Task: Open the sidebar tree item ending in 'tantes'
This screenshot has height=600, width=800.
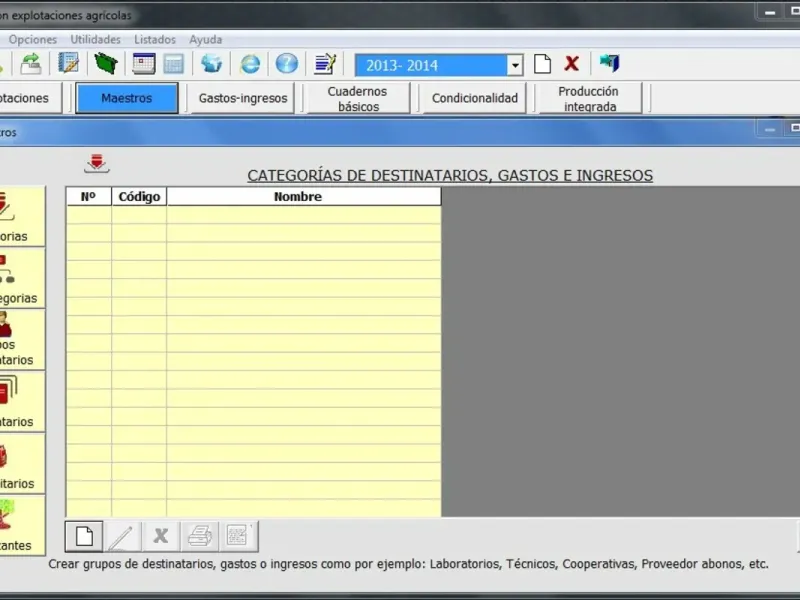Action: pyautogui.click(x=20, y=525)
